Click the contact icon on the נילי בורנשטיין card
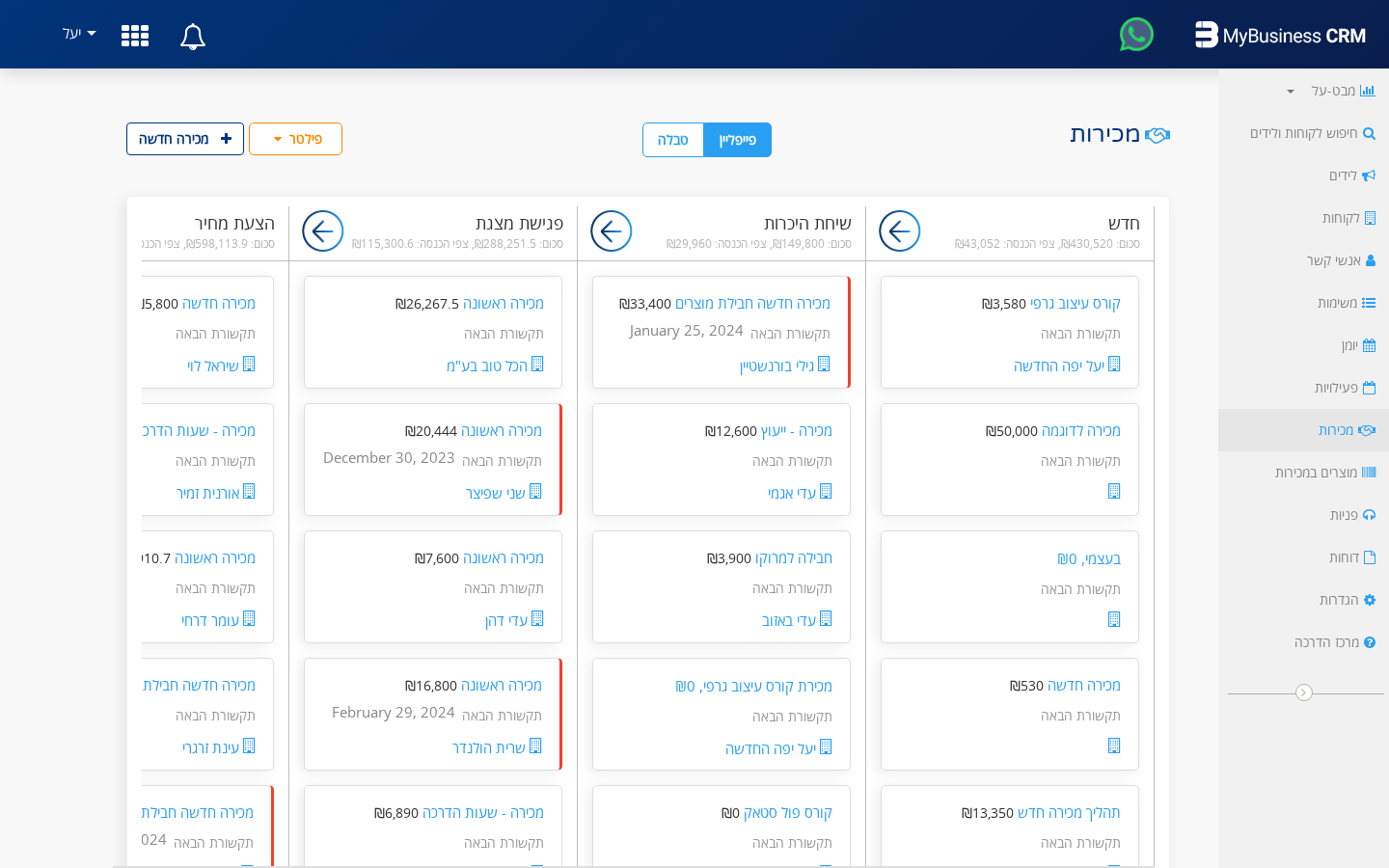The image size is (1389, 868). point(825,364)
